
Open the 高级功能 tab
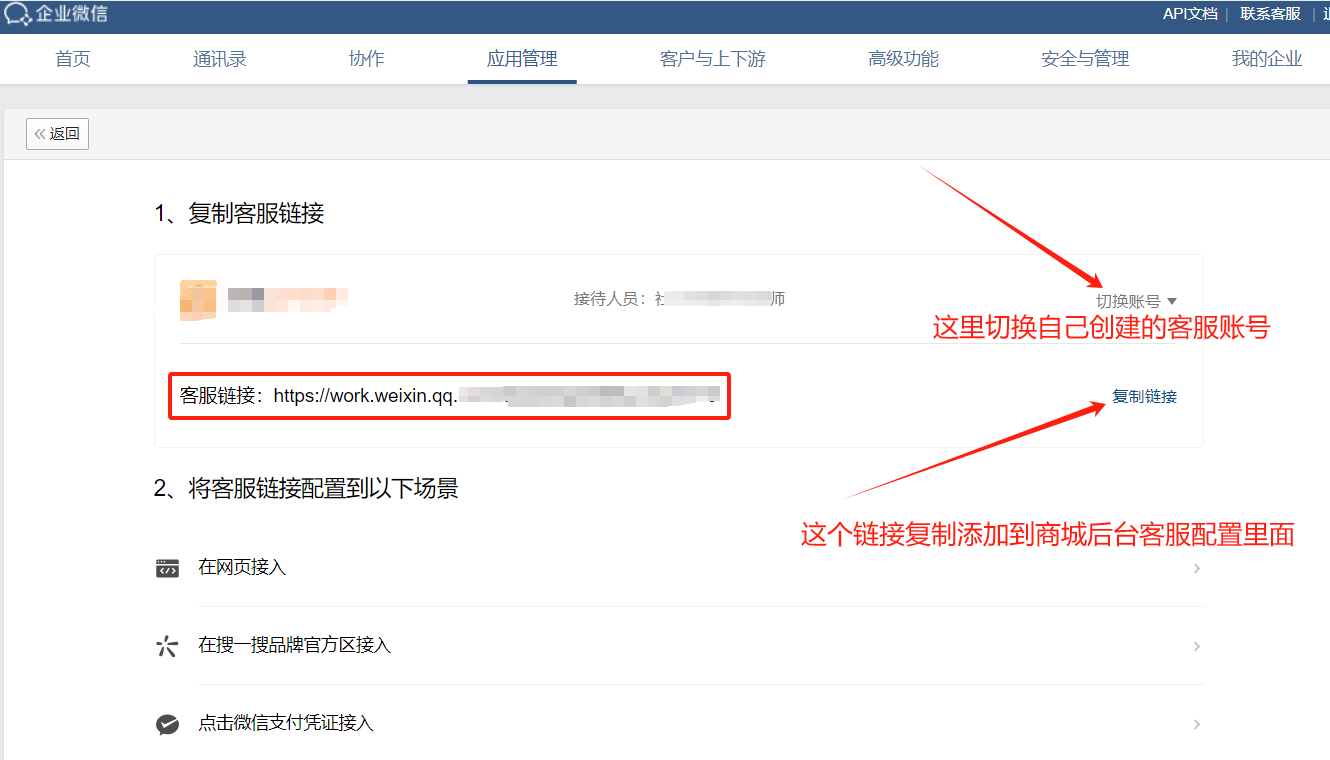tap(904, 59)
